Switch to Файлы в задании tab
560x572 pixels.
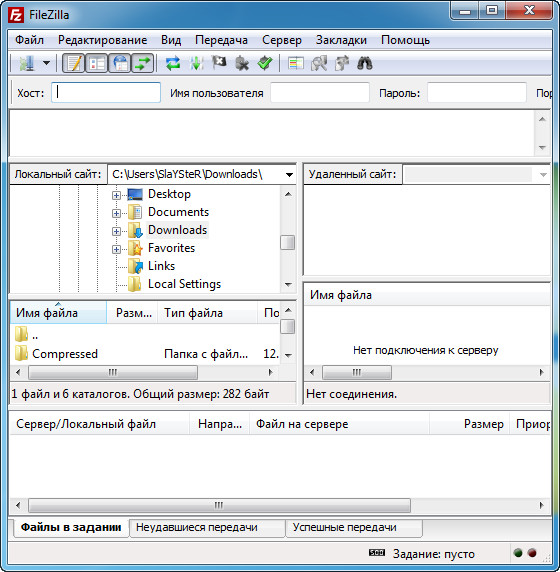[x=71, y=527]
